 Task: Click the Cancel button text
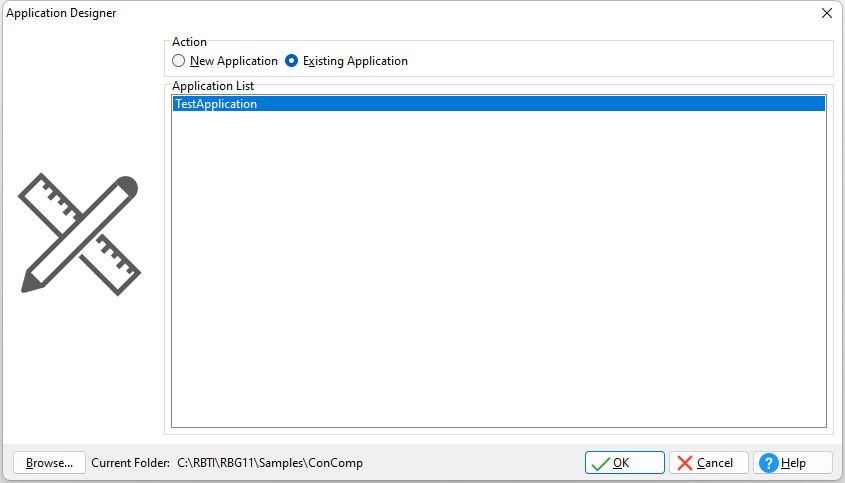715,463
